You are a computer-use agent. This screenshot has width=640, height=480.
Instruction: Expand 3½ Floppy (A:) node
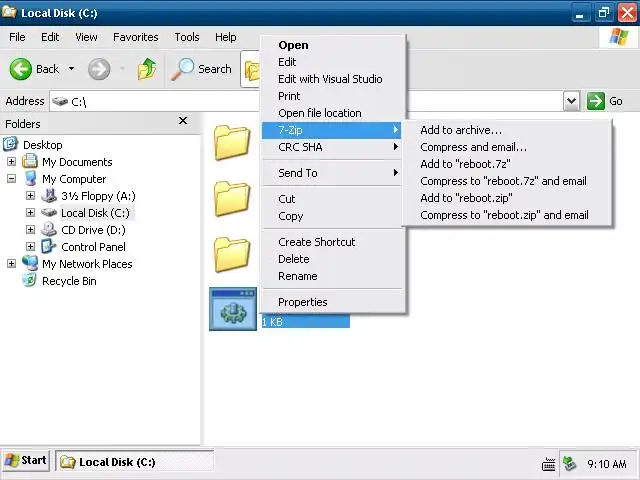point(30,196)
